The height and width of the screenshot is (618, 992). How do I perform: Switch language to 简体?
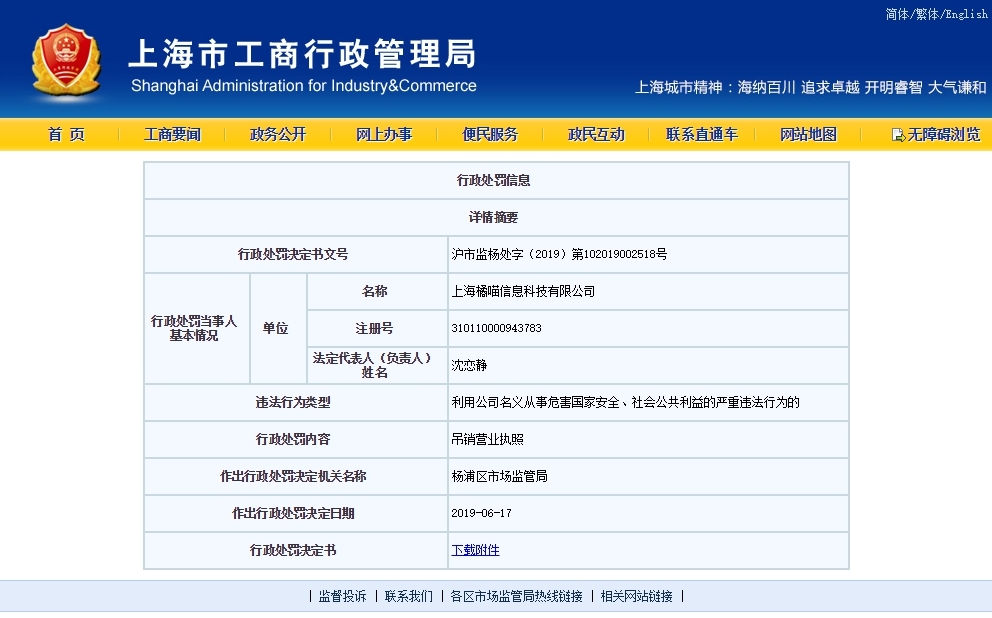tap(896, 14)
